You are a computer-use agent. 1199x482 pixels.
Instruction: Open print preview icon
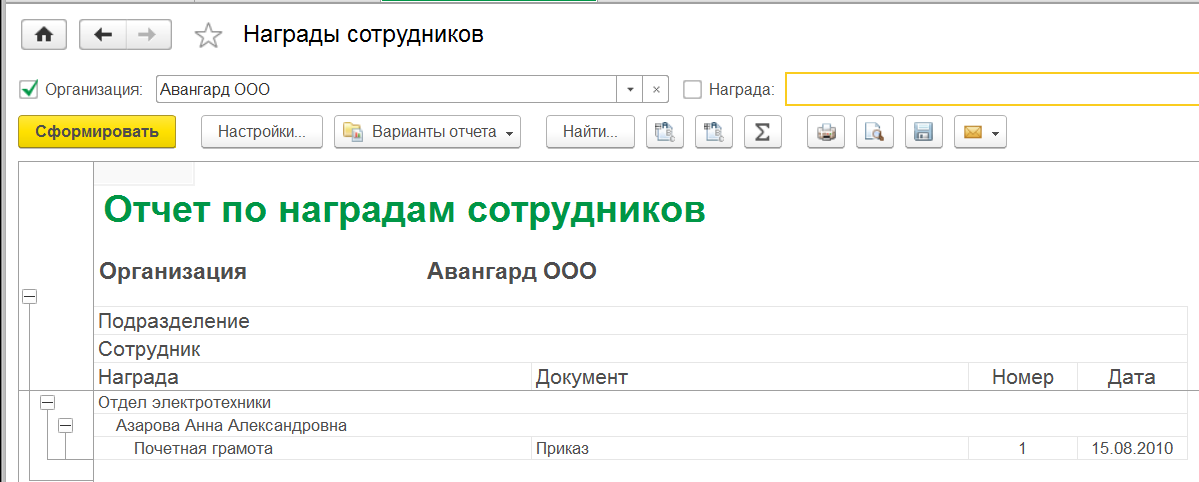(x=874, y=132)
